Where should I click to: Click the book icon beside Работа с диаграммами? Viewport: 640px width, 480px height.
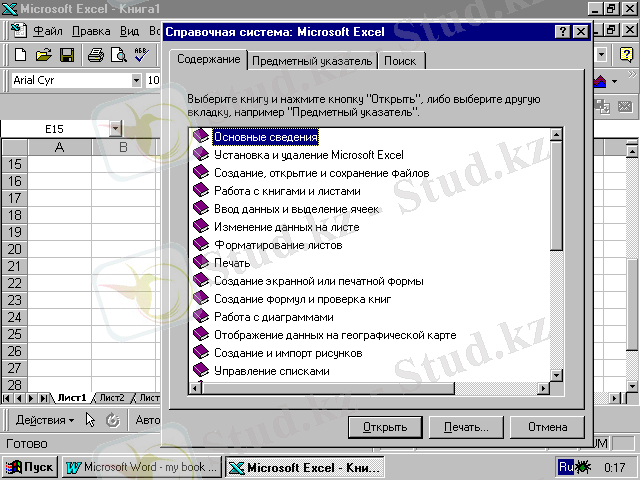tap(201, 316)
